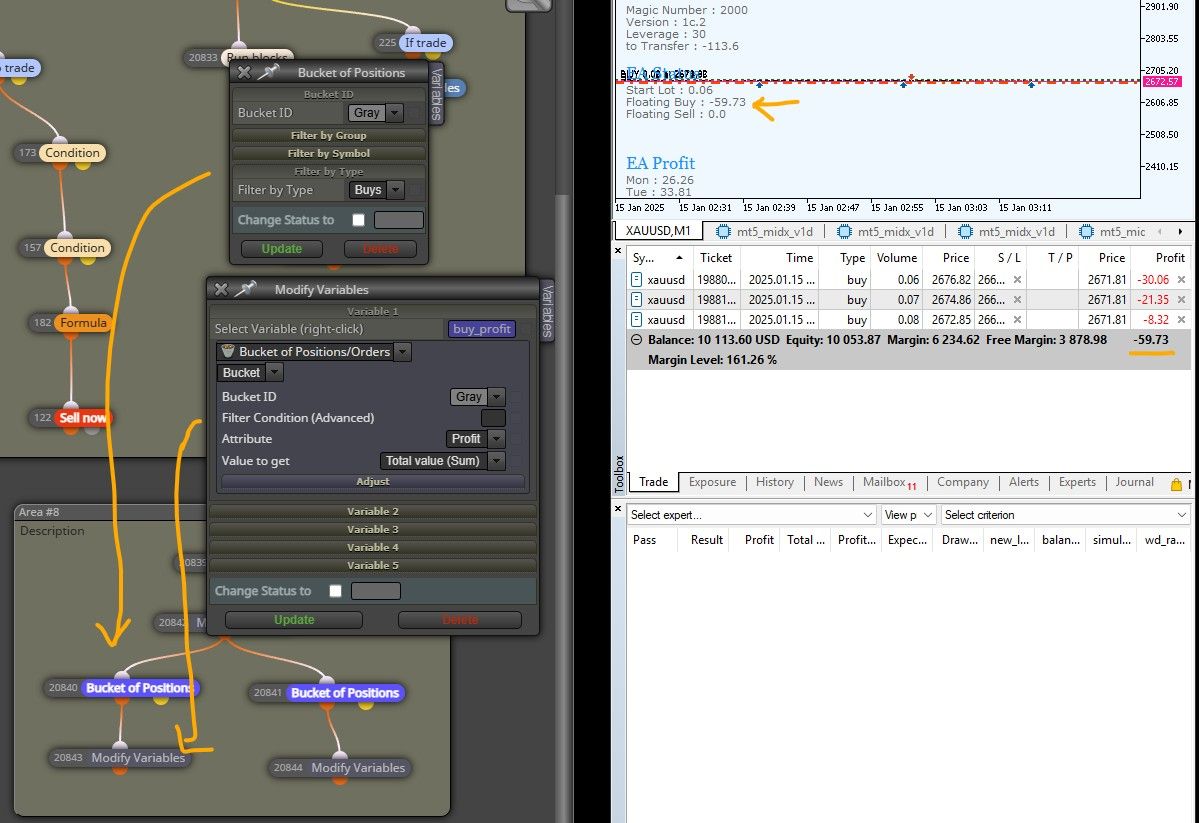Viewport: 1199px width, 823px height.
Task: Open the Experts tab
Action: coord(1077,483)
